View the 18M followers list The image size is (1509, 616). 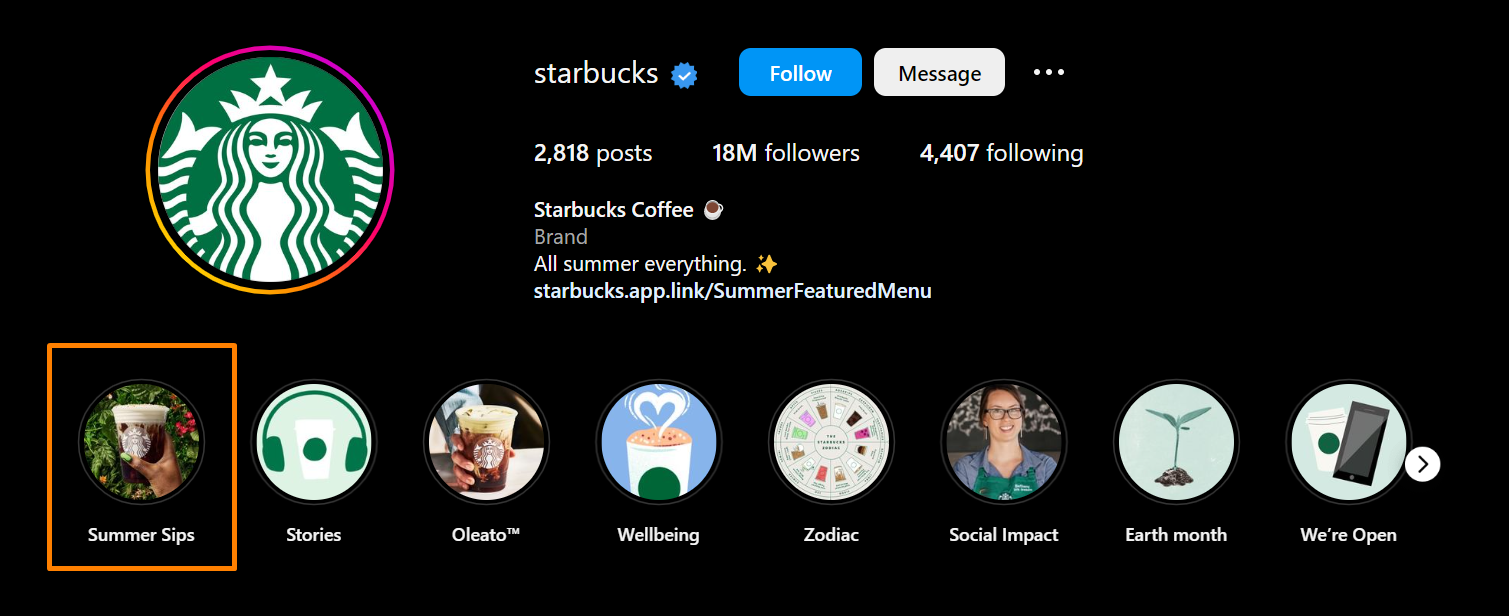786,152
